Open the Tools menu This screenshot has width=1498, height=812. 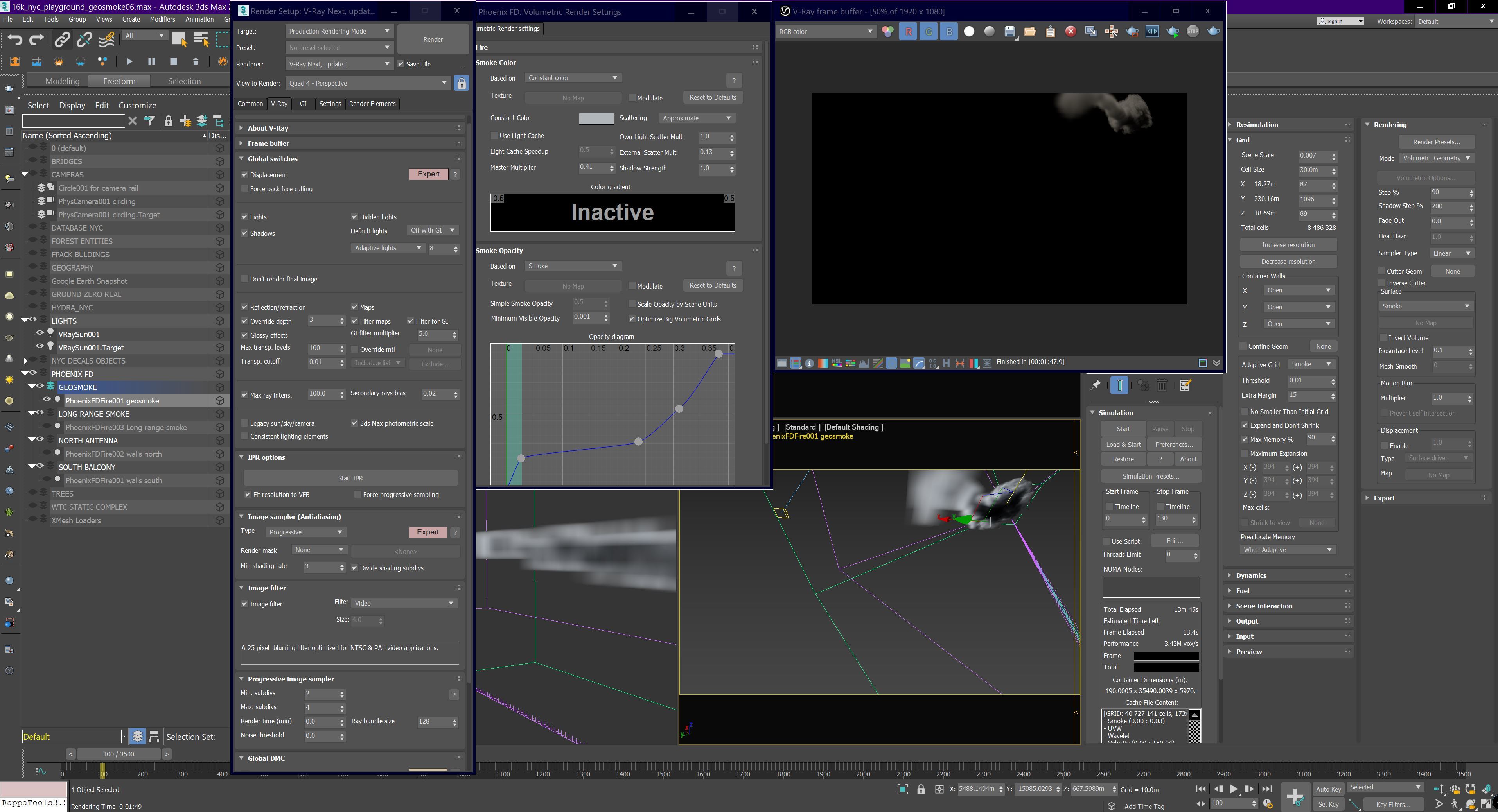[51, 19]
